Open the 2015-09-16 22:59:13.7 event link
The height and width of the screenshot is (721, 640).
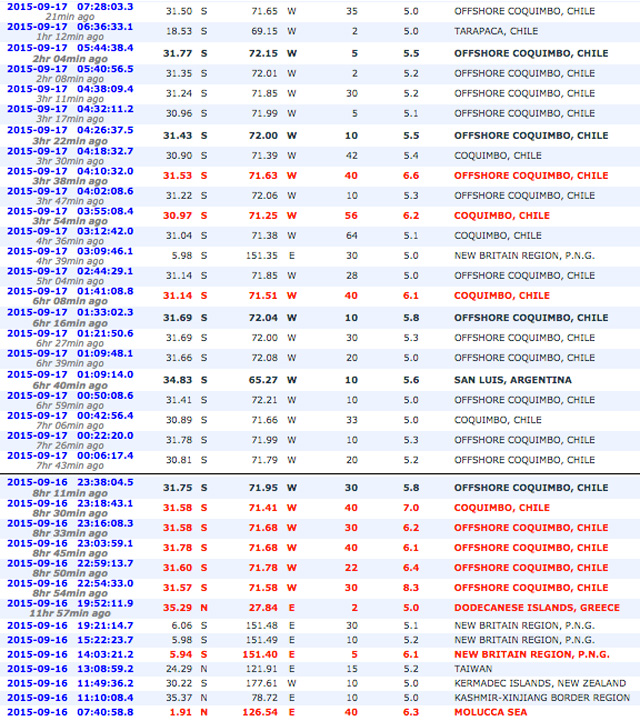[x=70, y=563]
